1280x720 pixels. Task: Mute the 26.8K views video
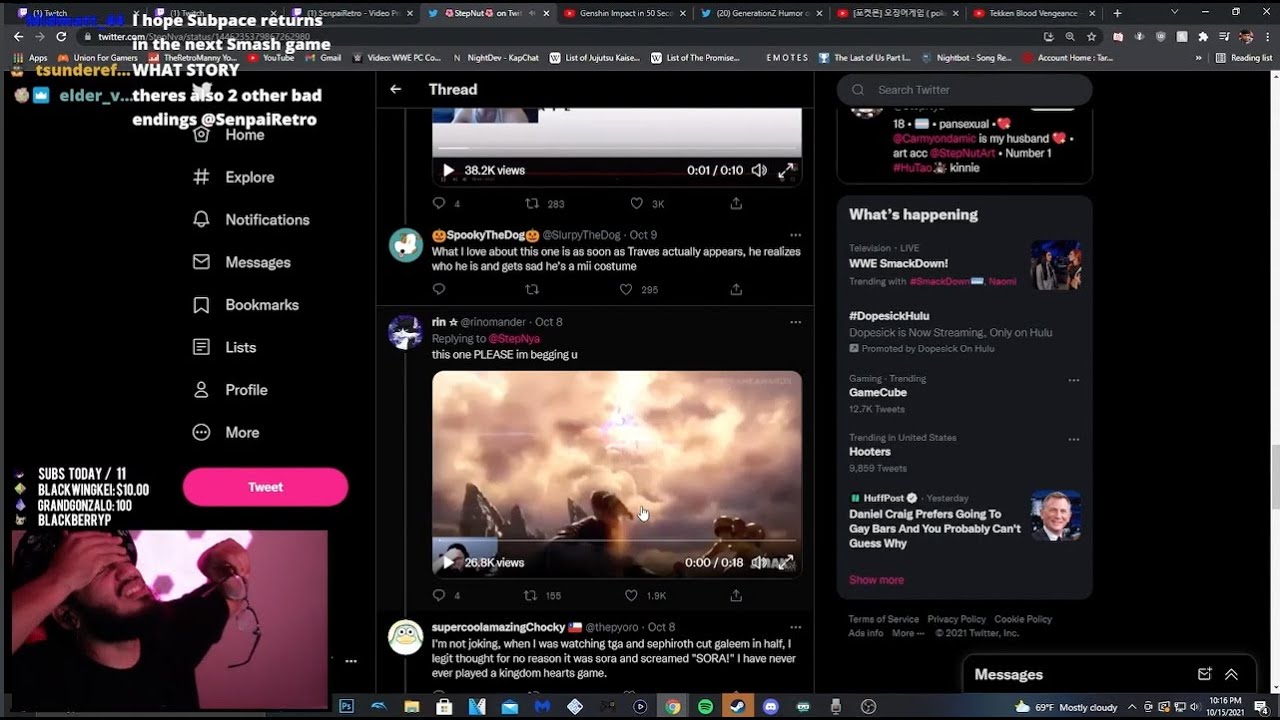coord(760,562)
